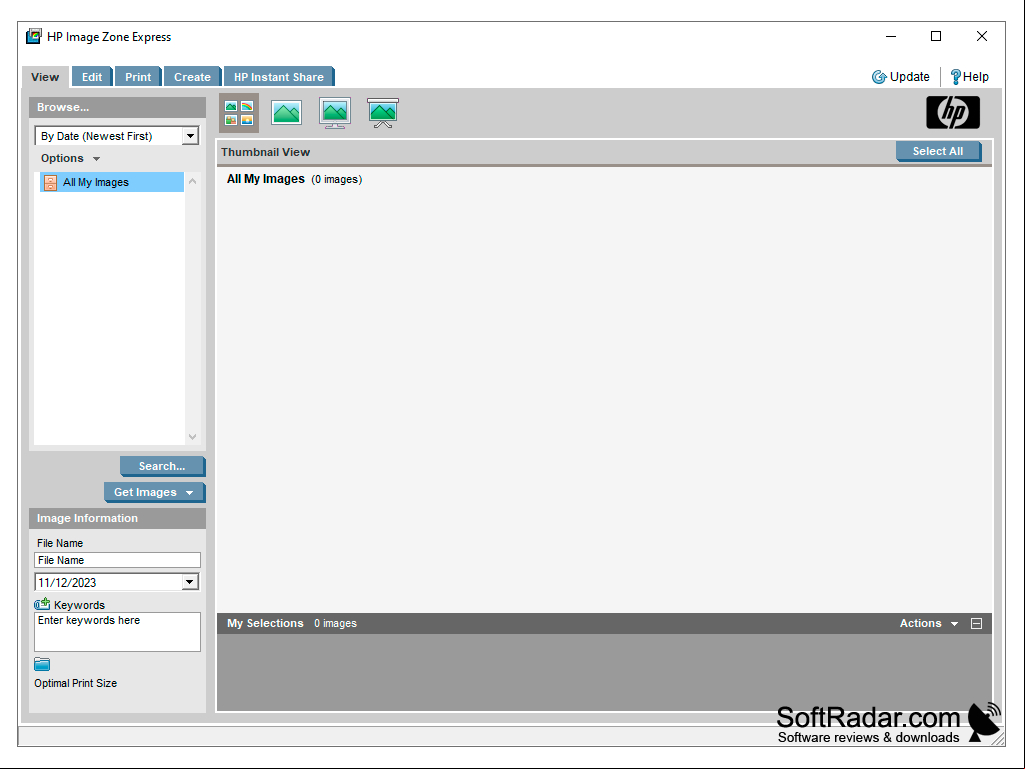1025x769 pixels.
Task: Click the Help question mark icon
Action: (955, 77)
